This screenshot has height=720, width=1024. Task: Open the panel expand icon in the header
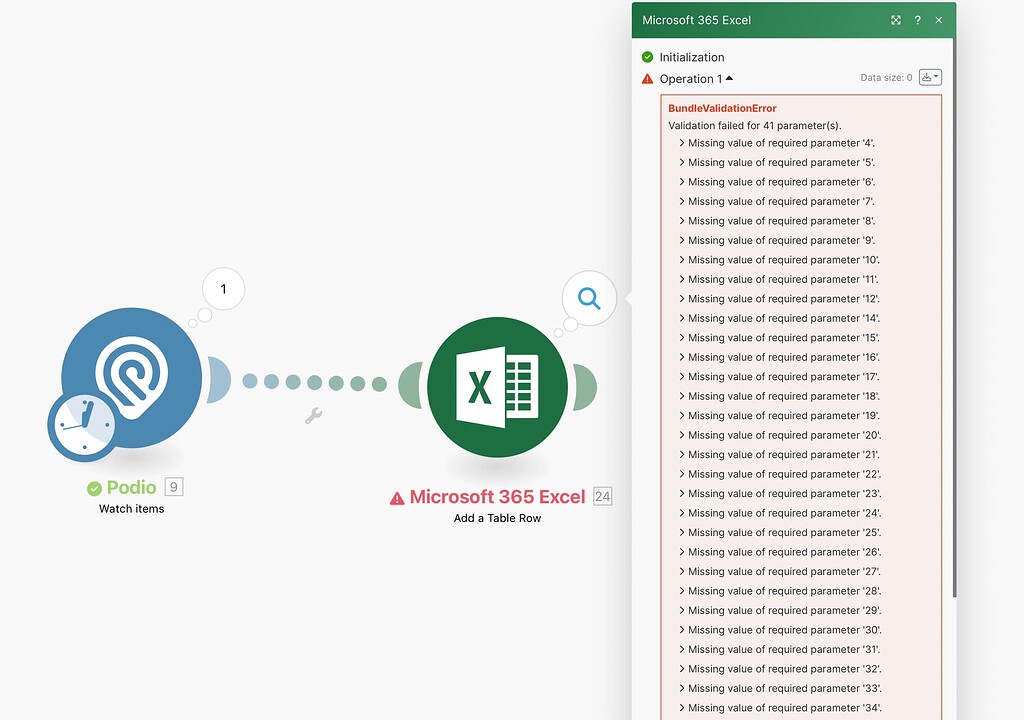[x=895, y=20]
